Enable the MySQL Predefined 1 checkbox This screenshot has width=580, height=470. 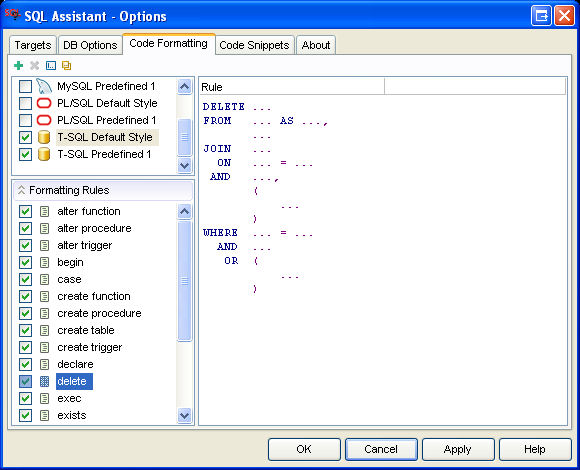(26, 87)
